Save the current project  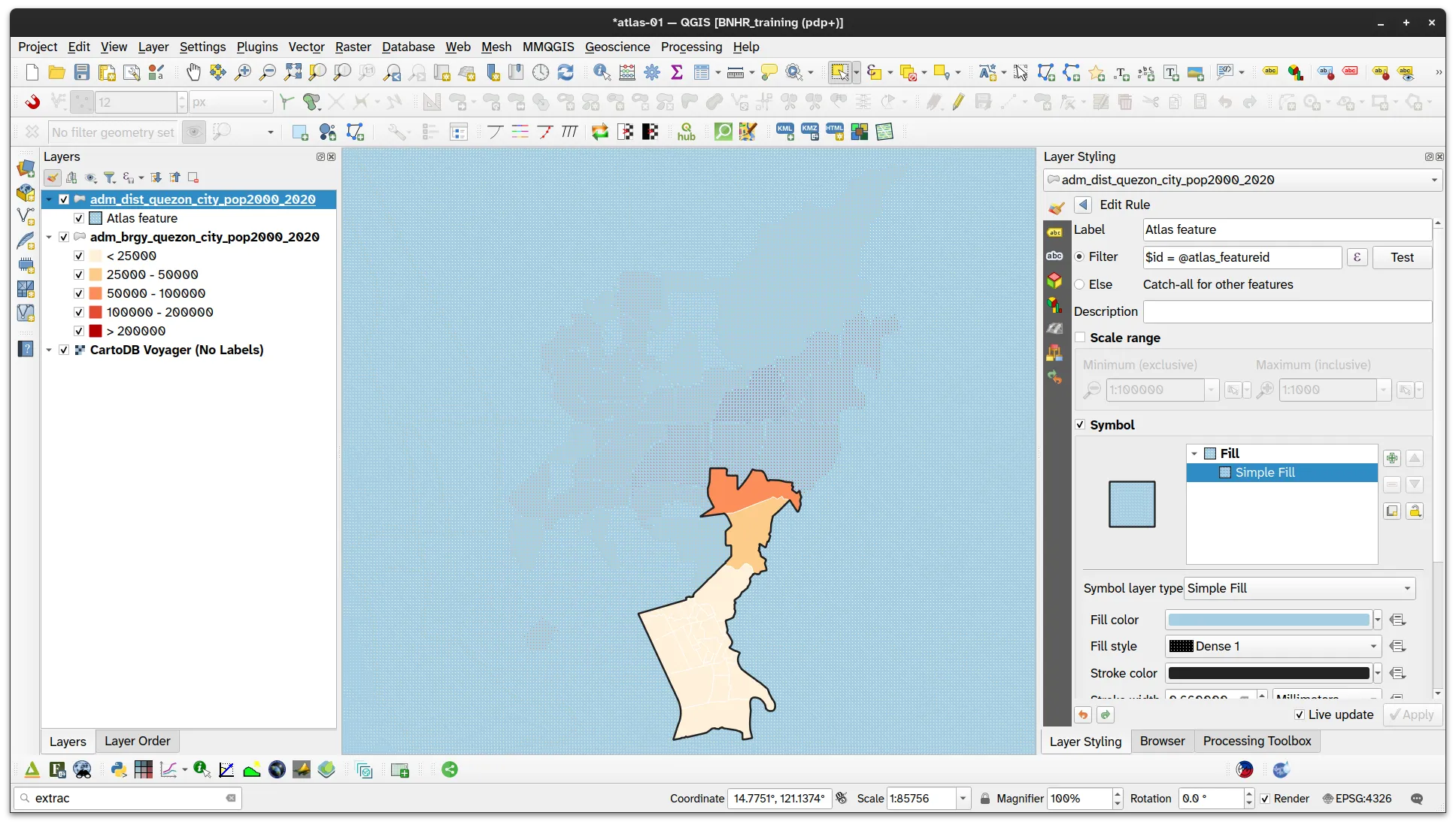coord(82,72)
